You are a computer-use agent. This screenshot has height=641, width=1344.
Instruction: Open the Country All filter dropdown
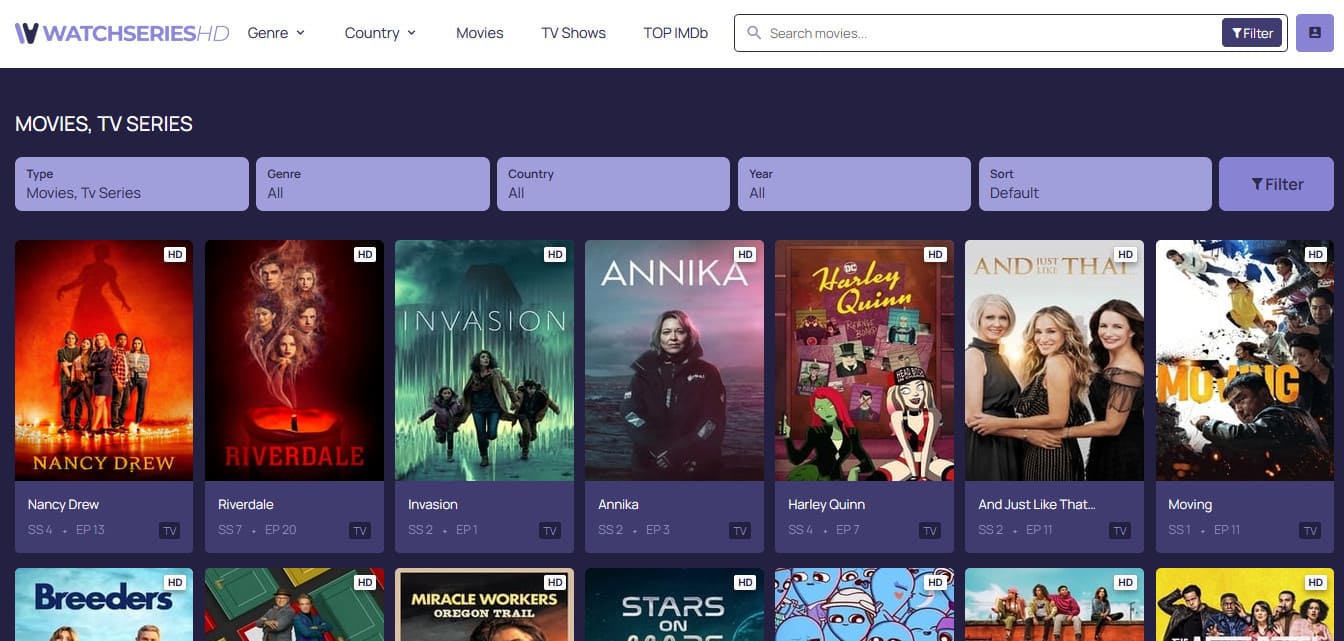point(613,184)
